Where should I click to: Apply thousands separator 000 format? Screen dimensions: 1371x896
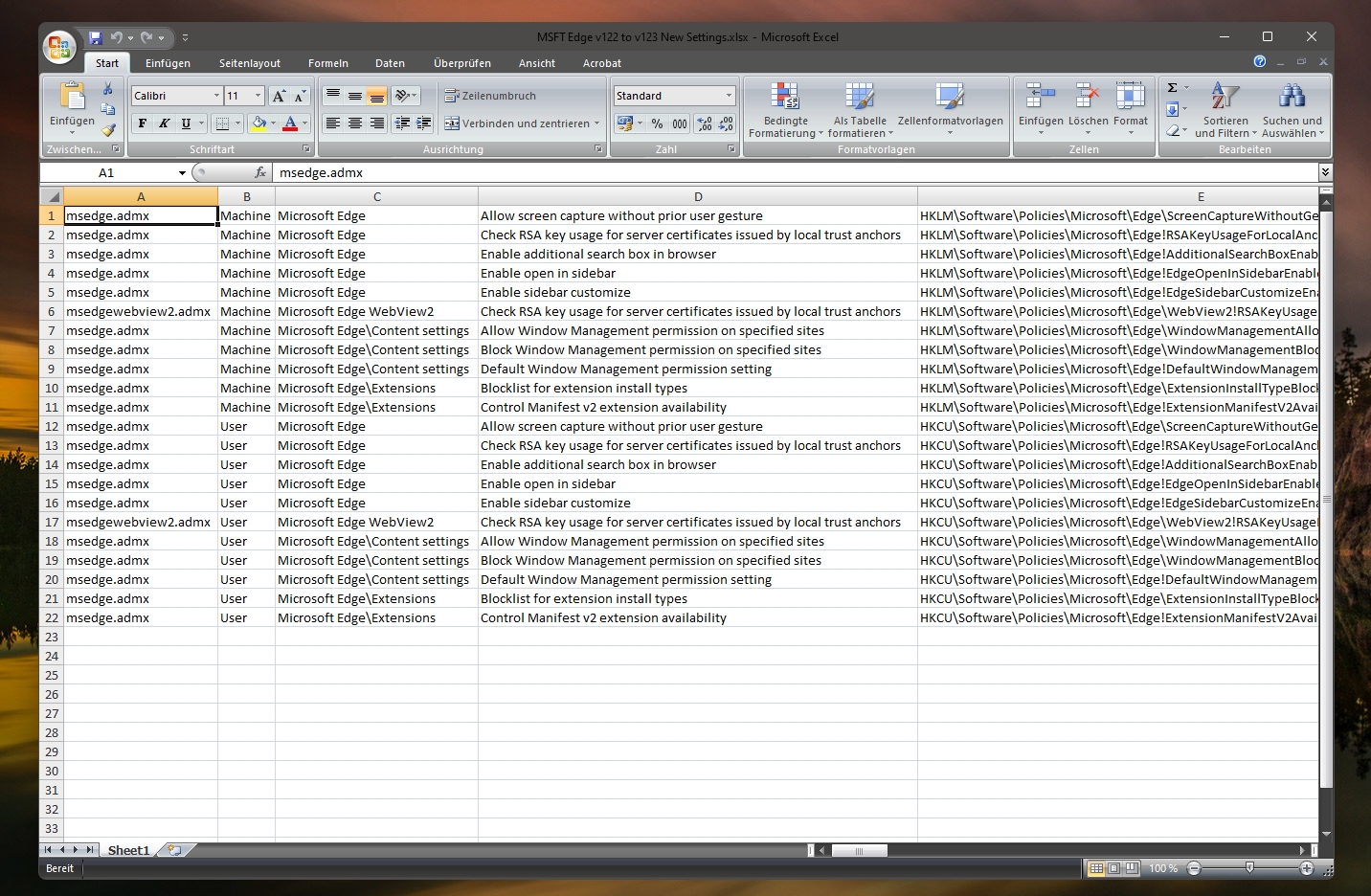pos(680,123)
